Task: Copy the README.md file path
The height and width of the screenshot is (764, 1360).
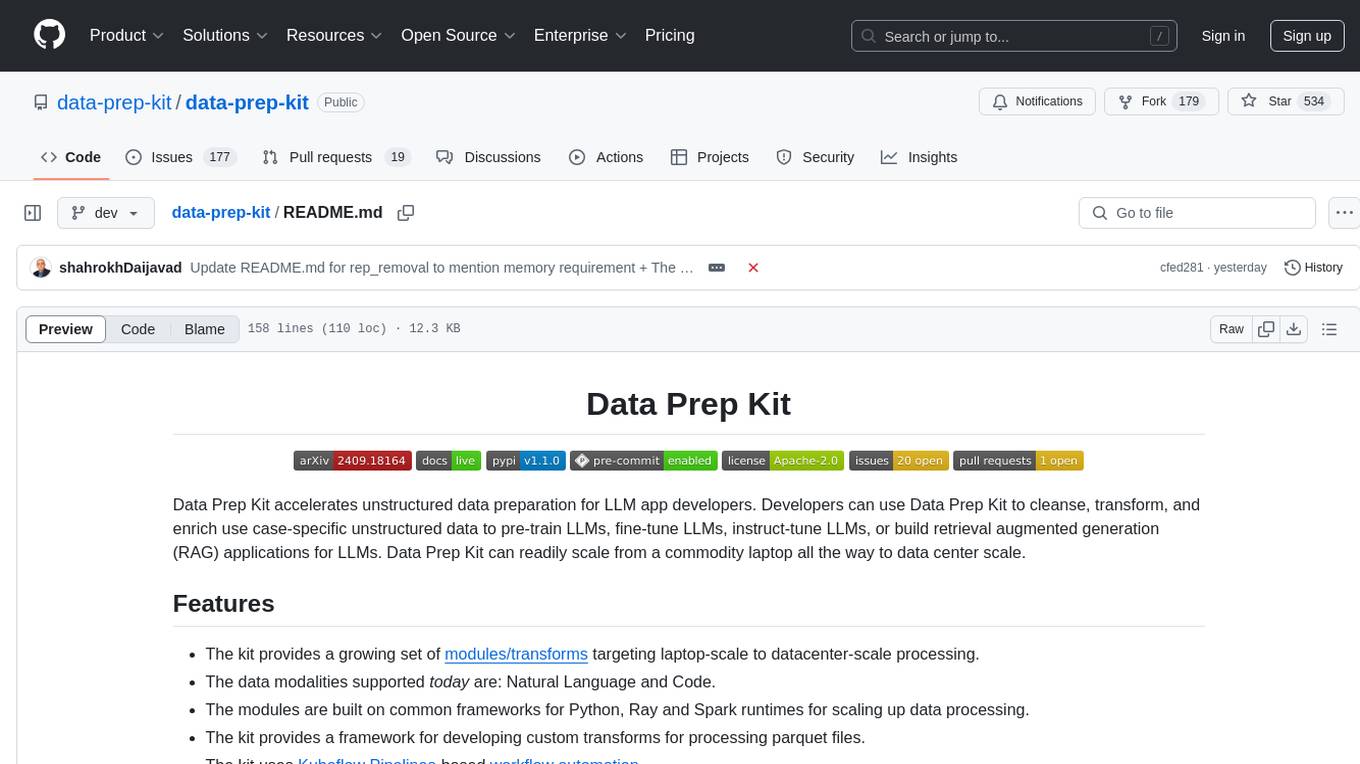Action: coord(406,212)
